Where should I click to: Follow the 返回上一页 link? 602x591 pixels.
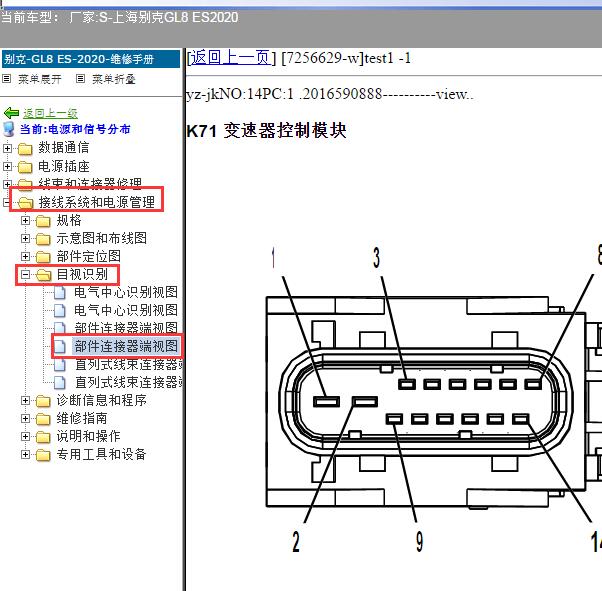pos(231,58)
